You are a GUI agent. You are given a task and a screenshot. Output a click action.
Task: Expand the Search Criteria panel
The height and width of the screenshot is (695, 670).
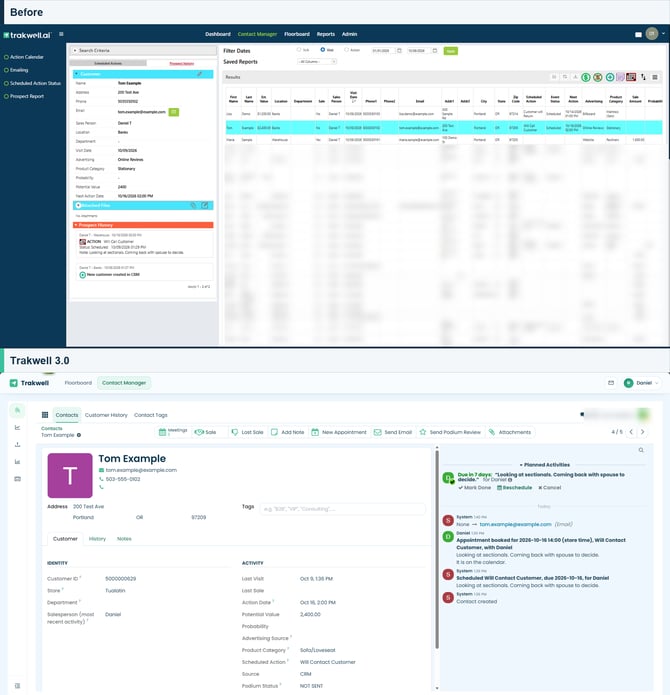[x=143, y=51]
